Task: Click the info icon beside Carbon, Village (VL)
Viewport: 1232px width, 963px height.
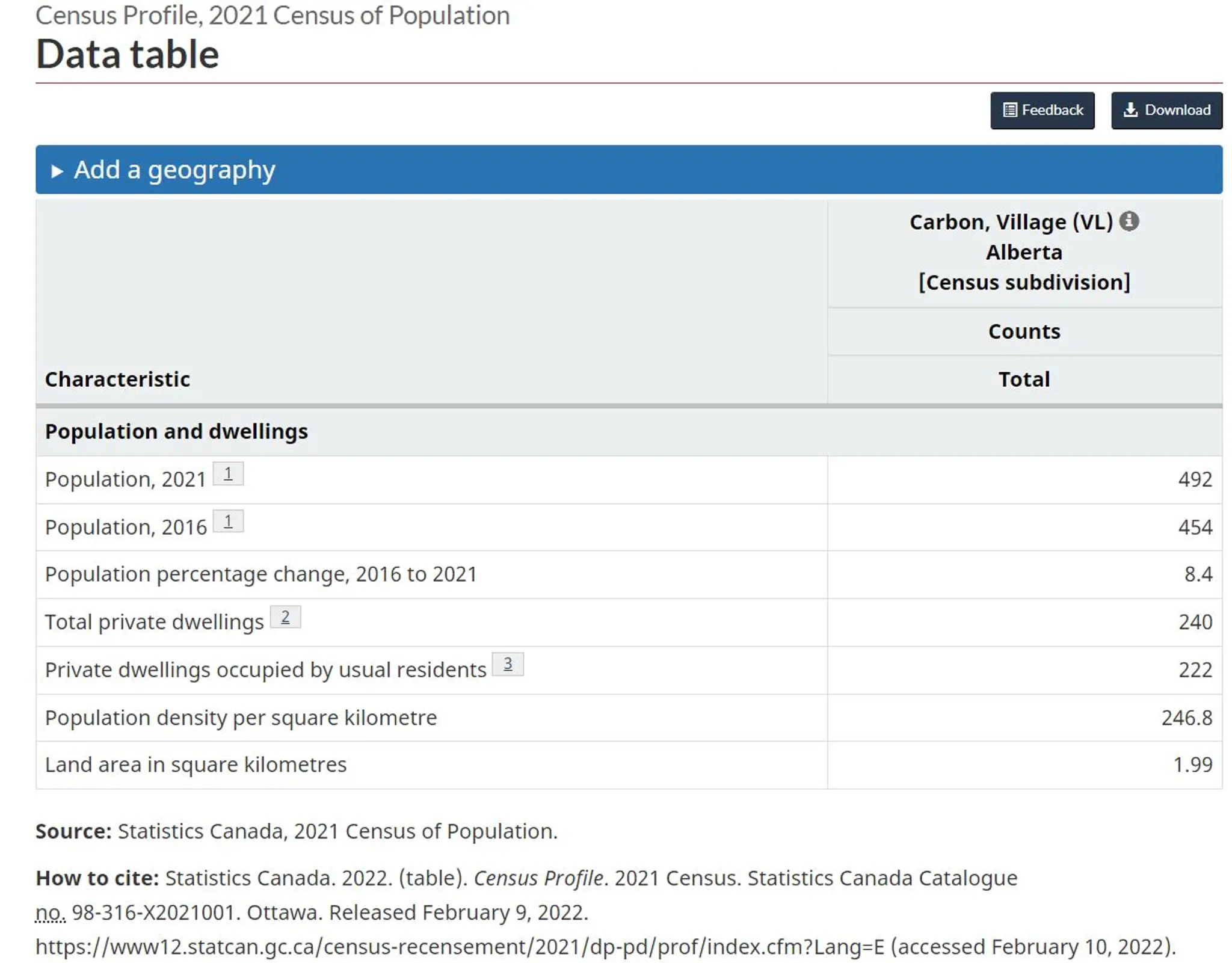Action: pos(1128,221)
